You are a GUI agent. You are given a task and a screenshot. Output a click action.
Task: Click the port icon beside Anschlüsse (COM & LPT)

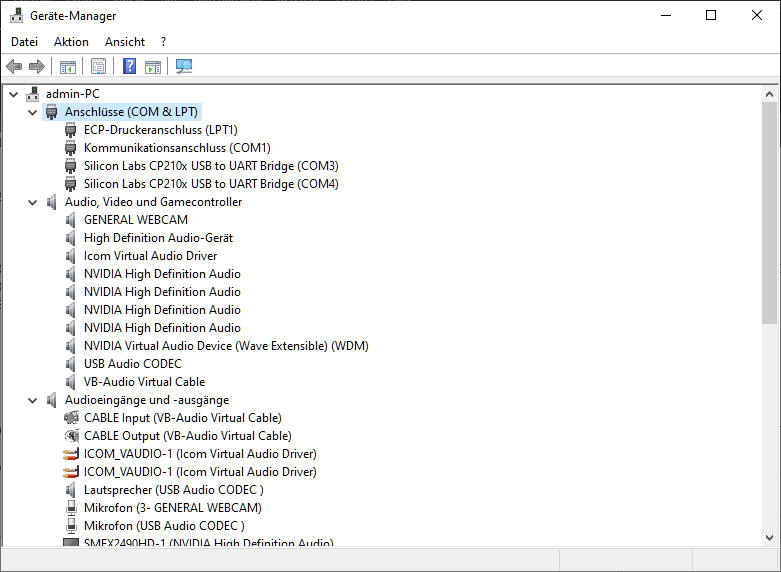point(52,112)
